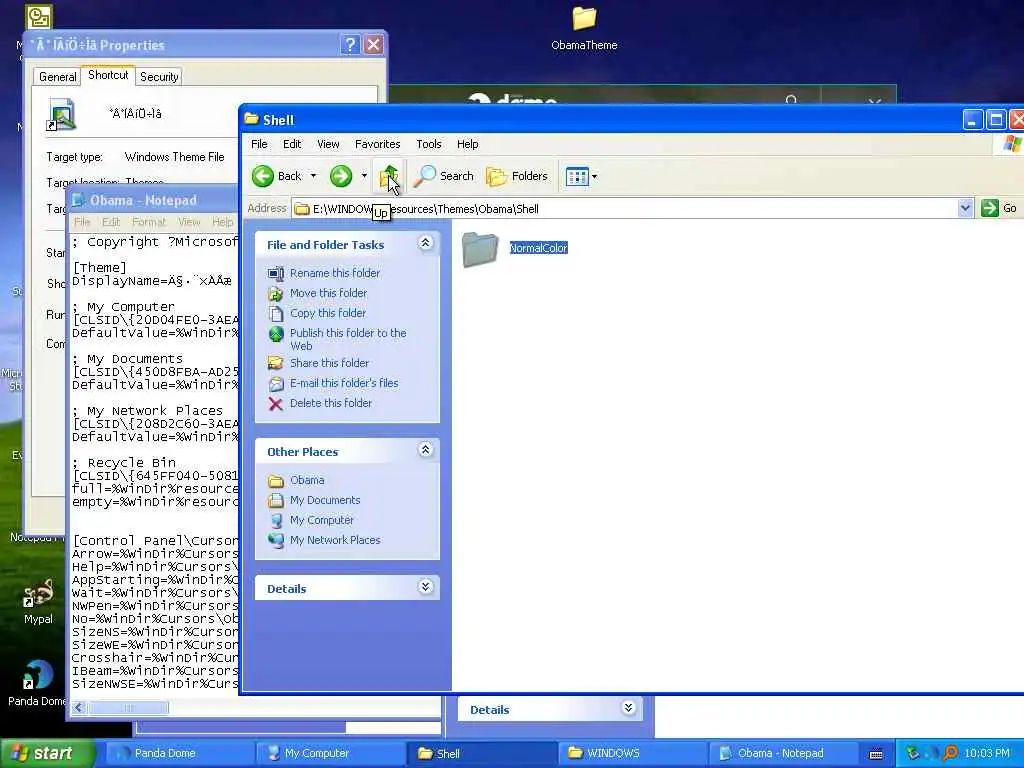Switch to Obama - Notepad taskbar button
1024x768 pixels.
[x=782, y=753]
